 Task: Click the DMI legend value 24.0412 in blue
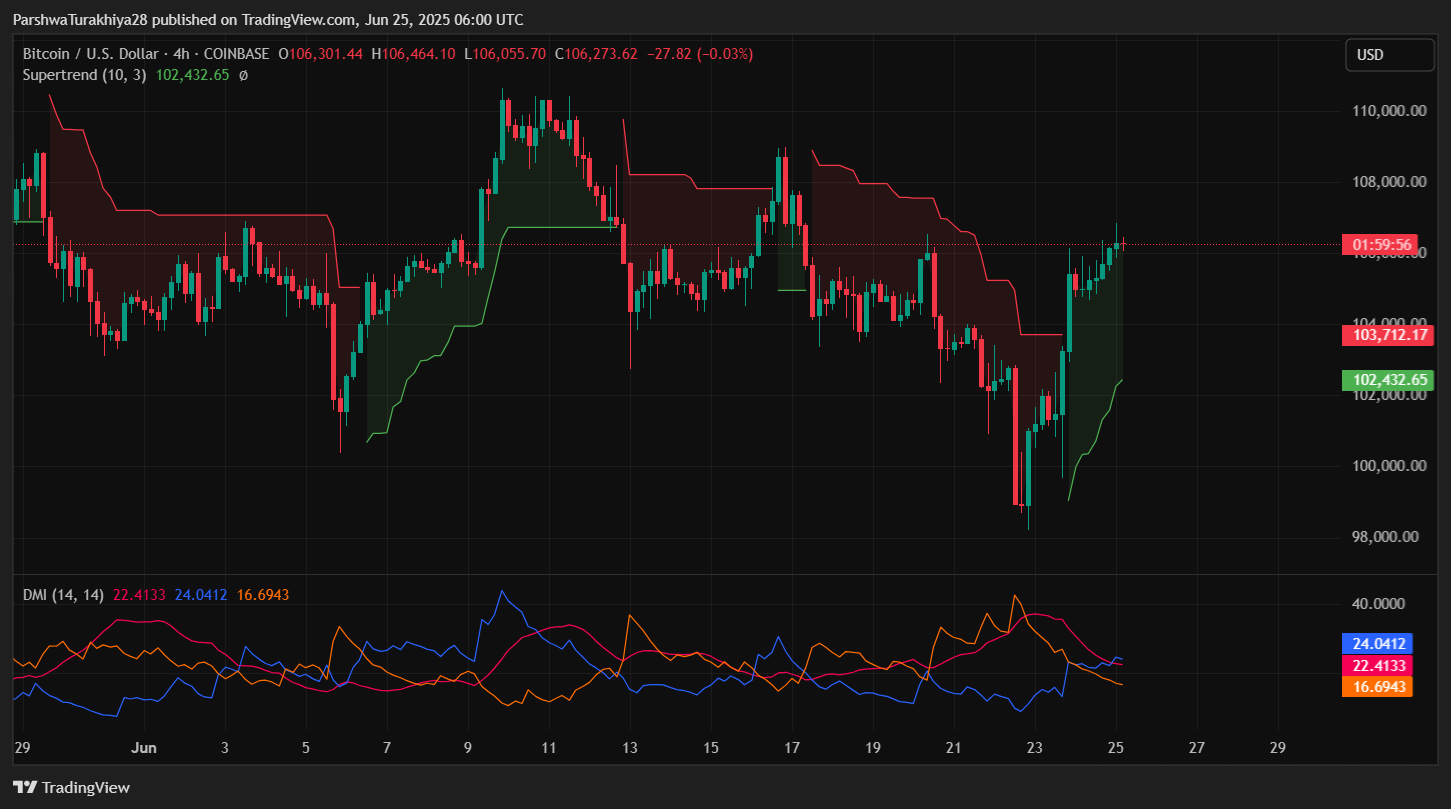[x=203, y=595]
